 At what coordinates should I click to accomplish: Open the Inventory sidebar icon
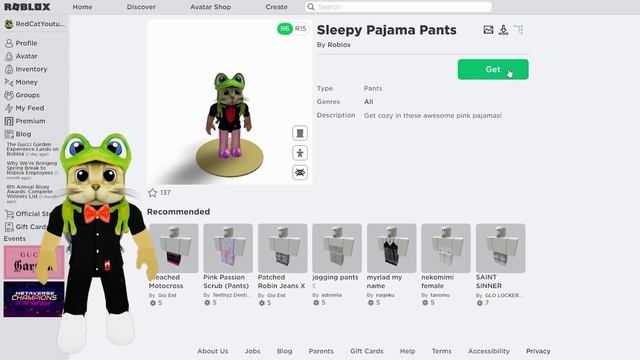[x=9, y=69]
